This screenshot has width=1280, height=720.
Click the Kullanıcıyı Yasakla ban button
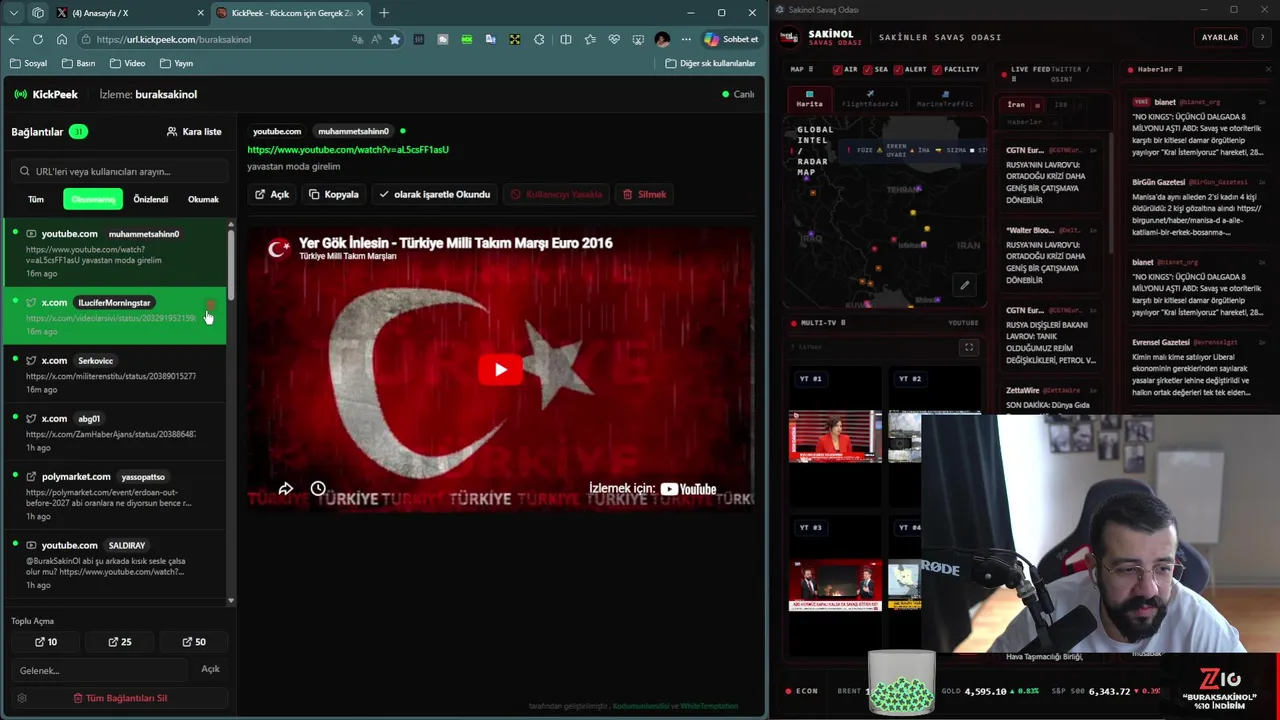tap(556, 194)
